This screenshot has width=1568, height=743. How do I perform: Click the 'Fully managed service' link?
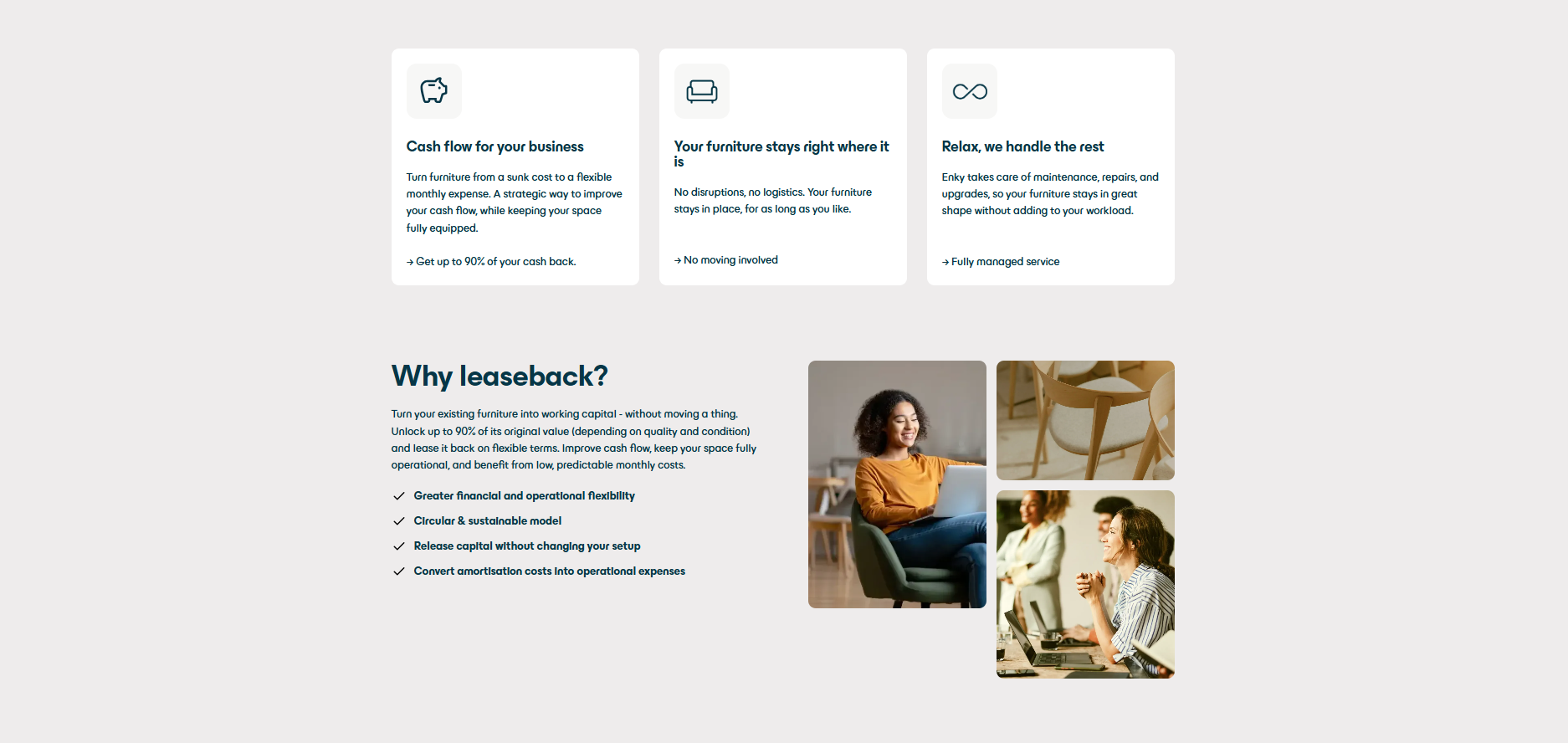point(1001,262)
